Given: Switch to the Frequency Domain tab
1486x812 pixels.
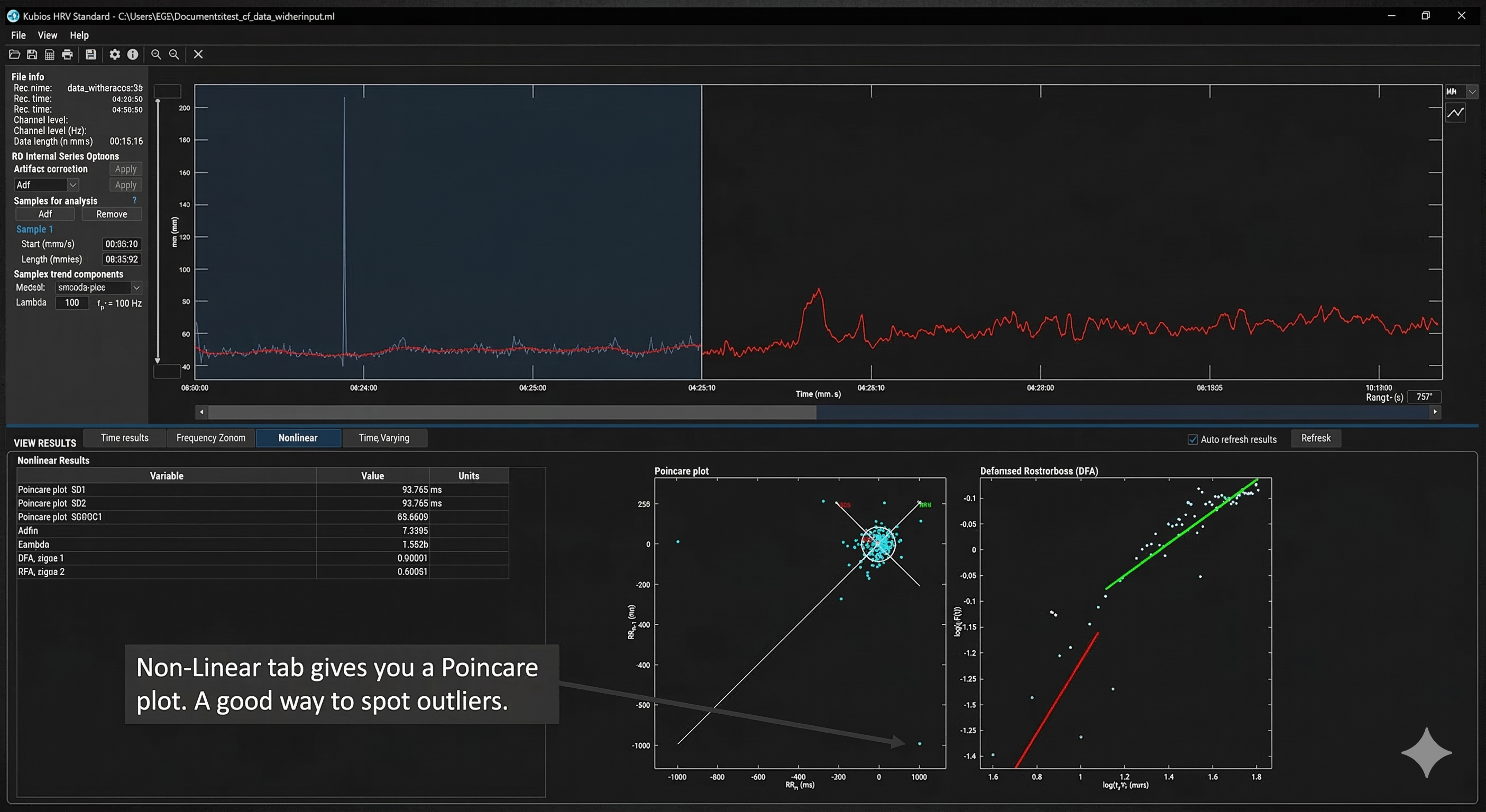Looking at the screenshot, I should click(x=210, y=438).
